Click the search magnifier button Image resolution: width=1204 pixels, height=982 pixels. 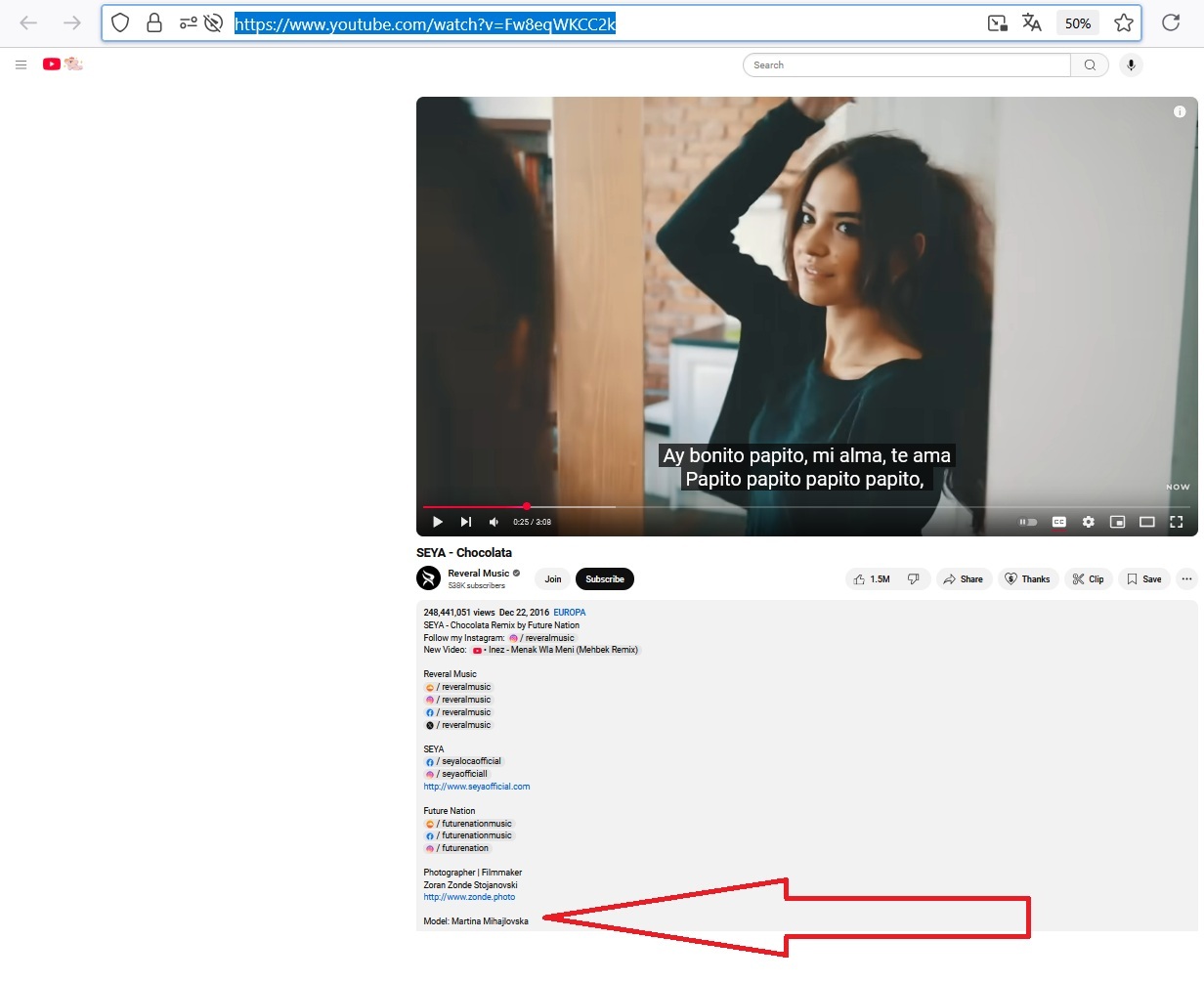(x=1090, y=65)
